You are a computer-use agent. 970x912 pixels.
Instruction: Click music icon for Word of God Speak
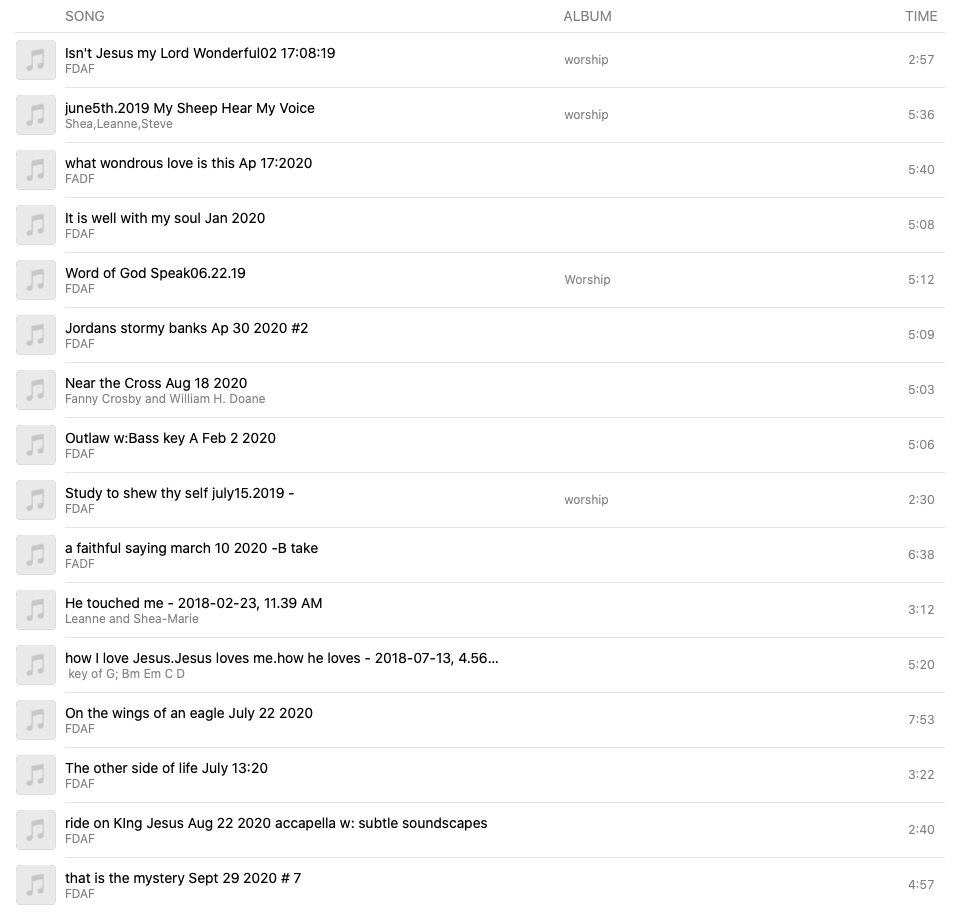coord(36,280)
